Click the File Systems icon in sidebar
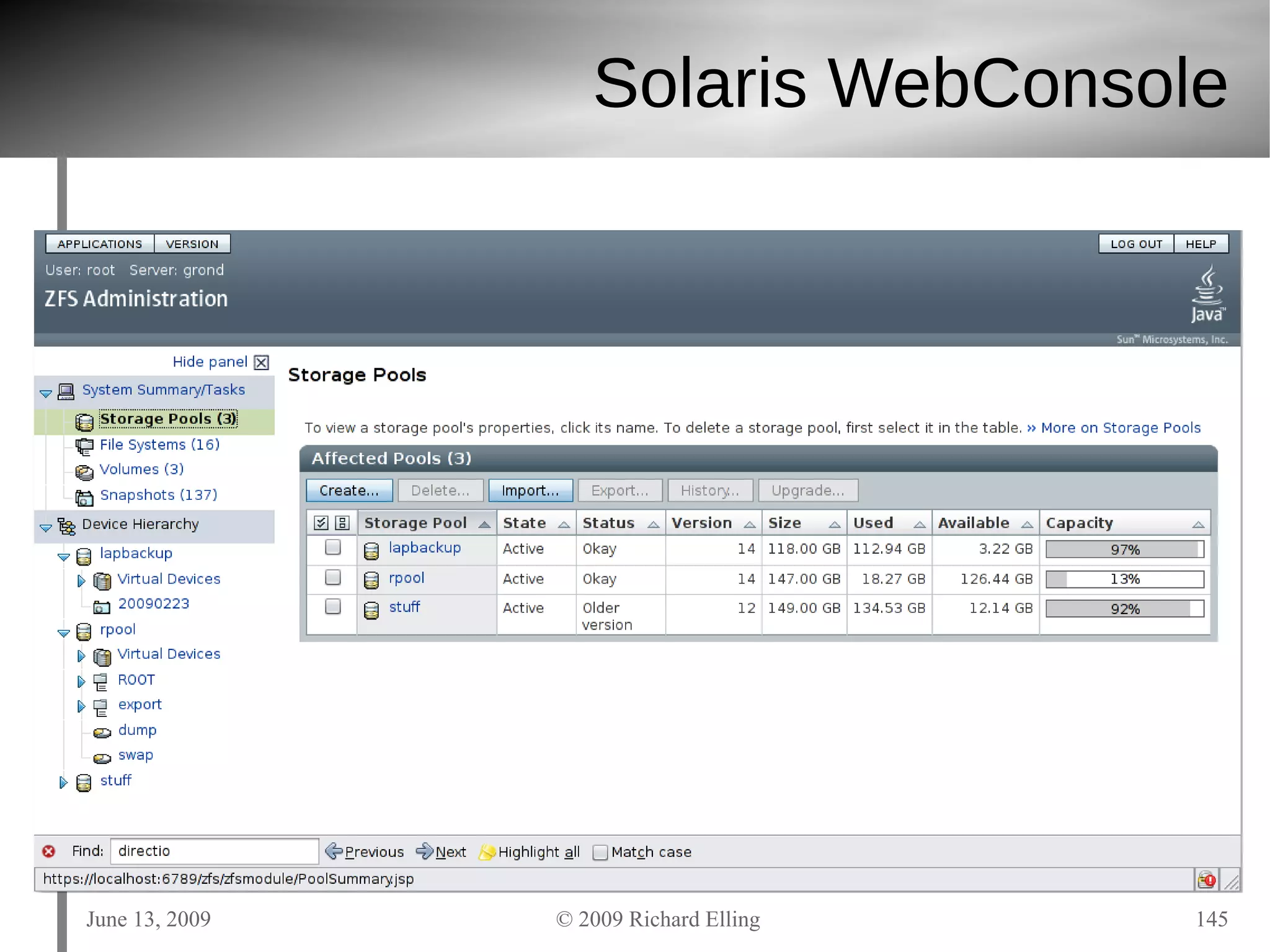This screenshot has height=952, width=1270. tap(84, 446)
